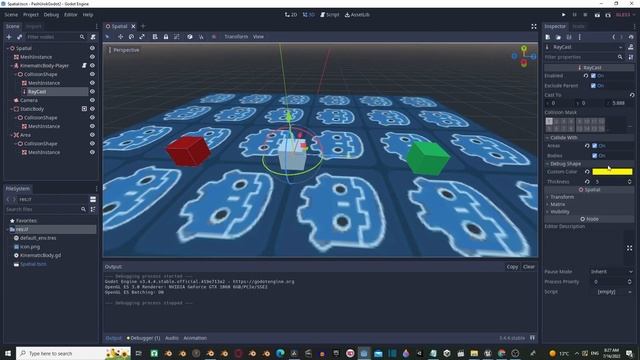The height and width of the screenshot is (360, 640).
Task: Choose the Select Mode arrow tool
Action: tap(107, 37)
